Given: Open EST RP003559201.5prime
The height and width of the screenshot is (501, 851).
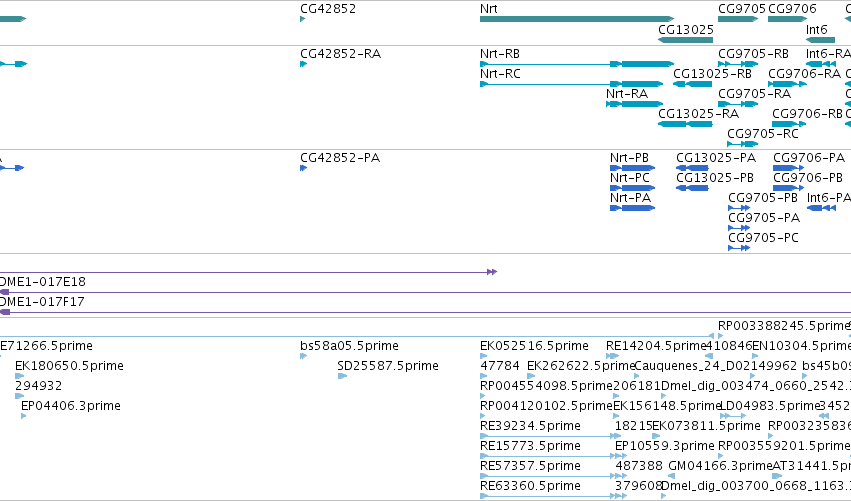Looking at the screenshot, I should click(x=784, y=447).
